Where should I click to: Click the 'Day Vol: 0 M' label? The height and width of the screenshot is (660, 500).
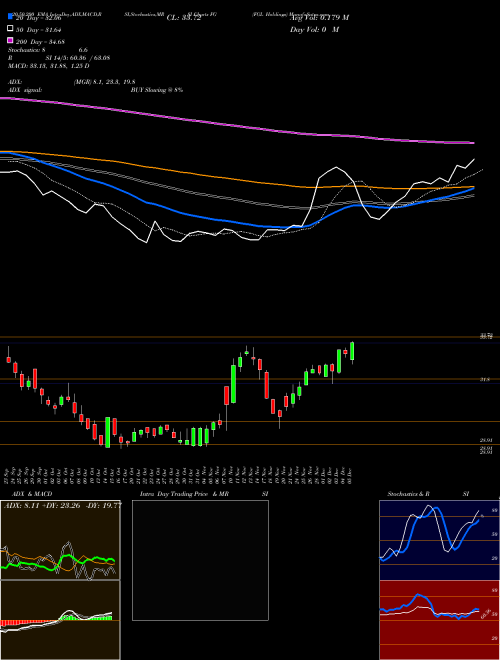[x=314, y=30]
